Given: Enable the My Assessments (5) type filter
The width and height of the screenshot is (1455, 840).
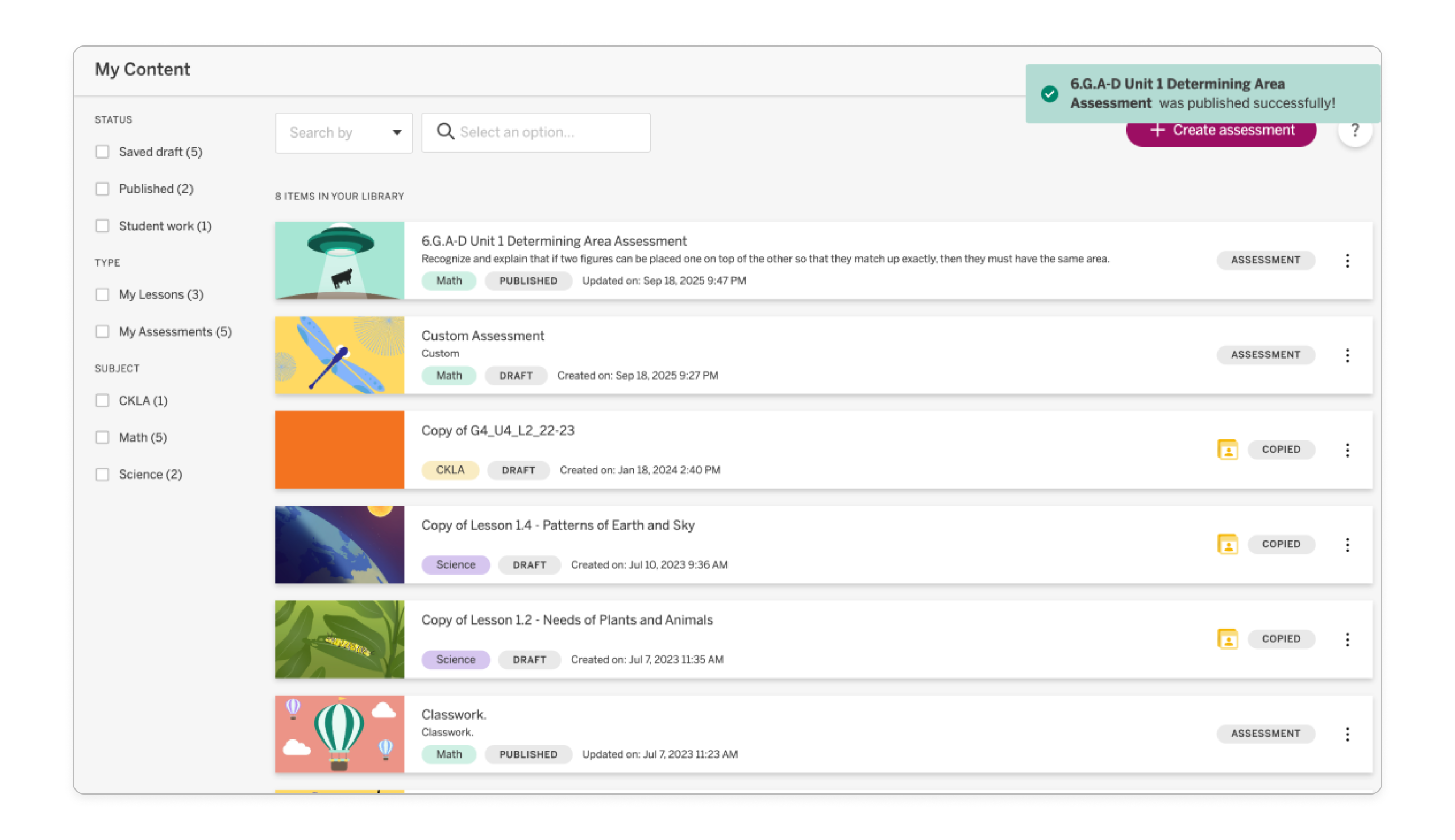Looking at the screenshot, I should [102, 331].
